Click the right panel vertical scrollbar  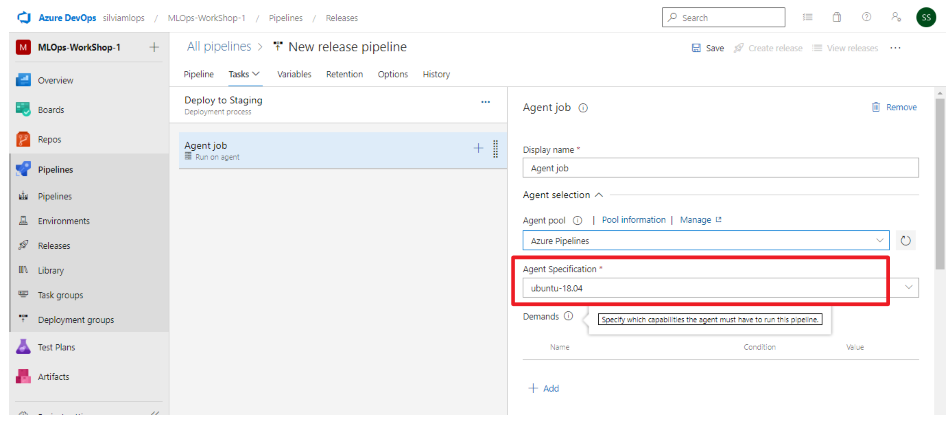pyautogui.click(x=940, y=183)
